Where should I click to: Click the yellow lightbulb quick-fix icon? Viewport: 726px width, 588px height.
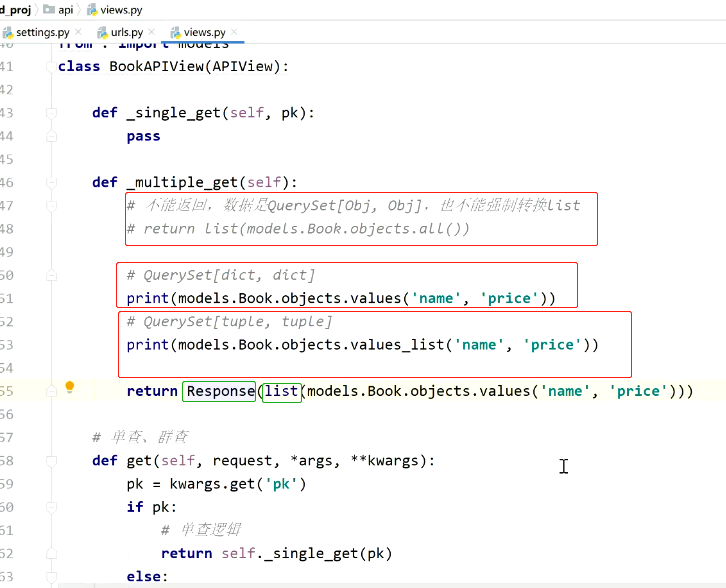click(x=69, y=387)
